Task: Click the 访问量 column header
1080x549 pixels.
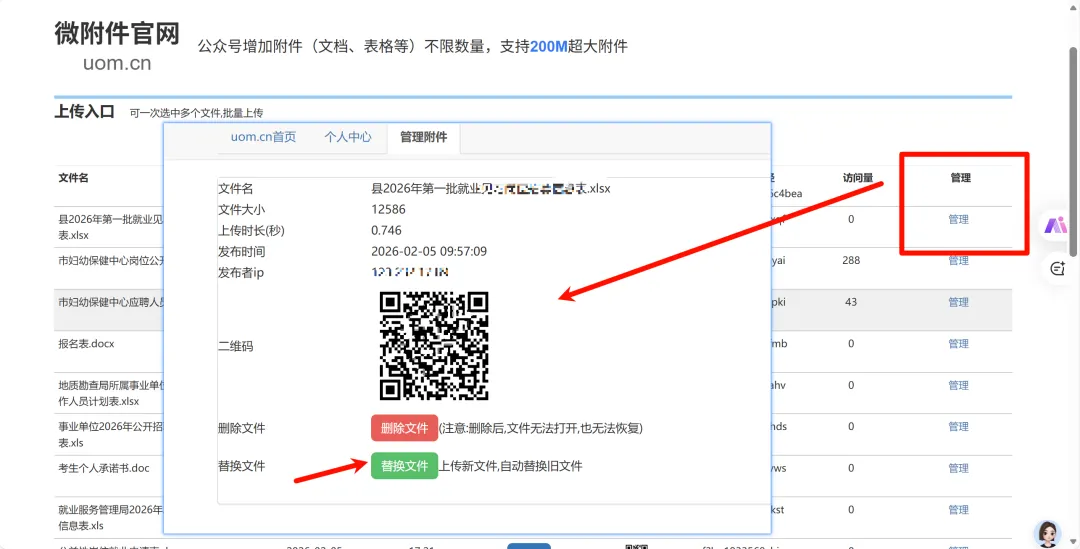Action: [858, 178]
